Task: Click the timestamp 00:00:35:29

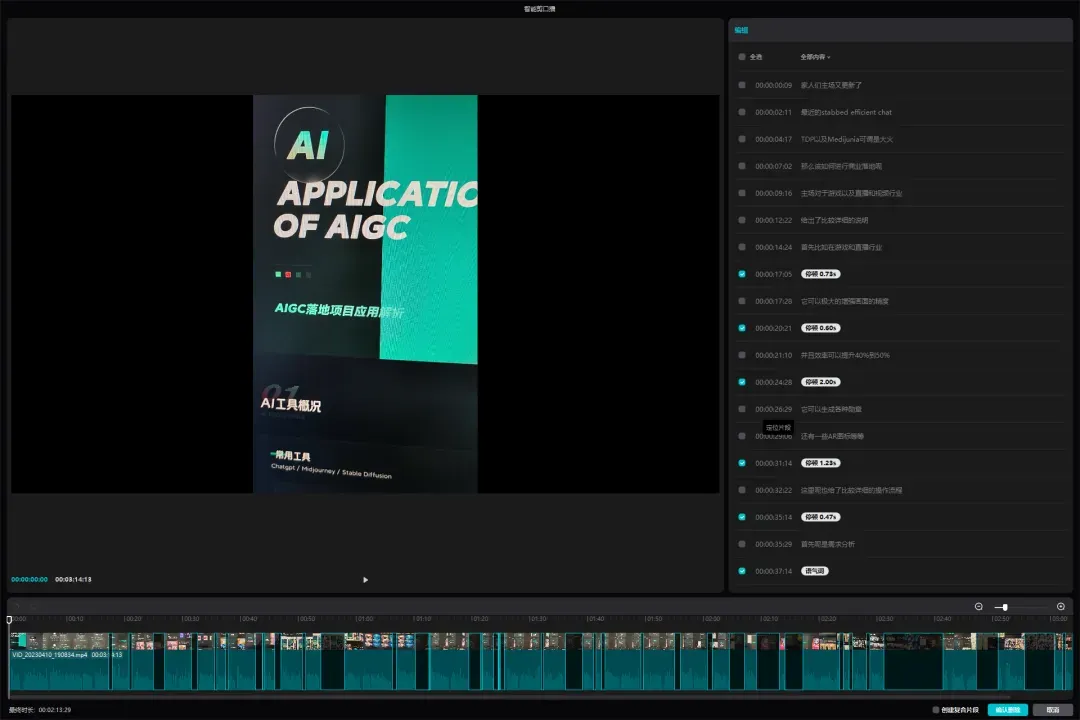Action: pyautogui.click(x=773, y=544)
